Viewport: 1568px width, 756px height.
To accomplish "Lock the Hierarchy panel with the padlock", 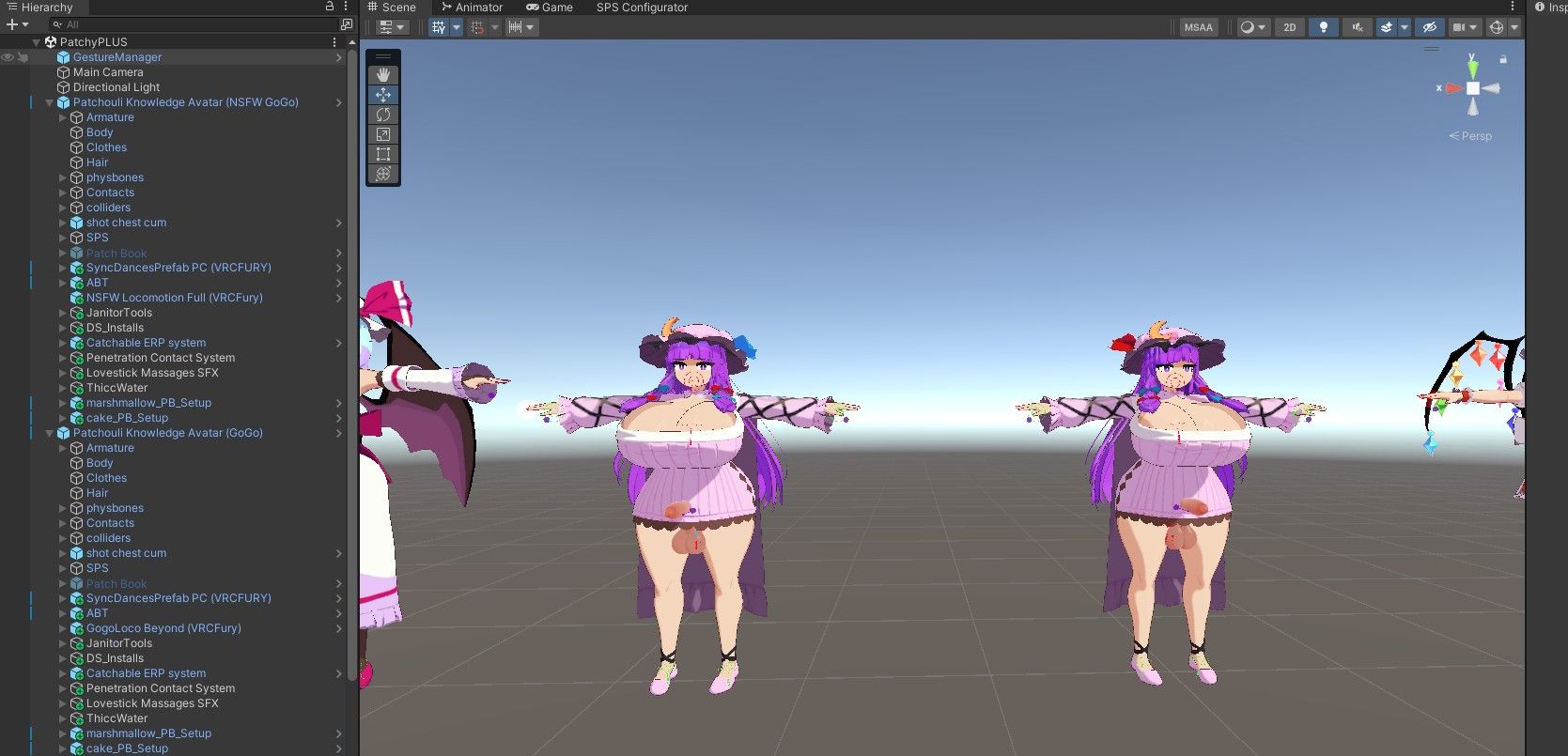I will pos(330,7).
